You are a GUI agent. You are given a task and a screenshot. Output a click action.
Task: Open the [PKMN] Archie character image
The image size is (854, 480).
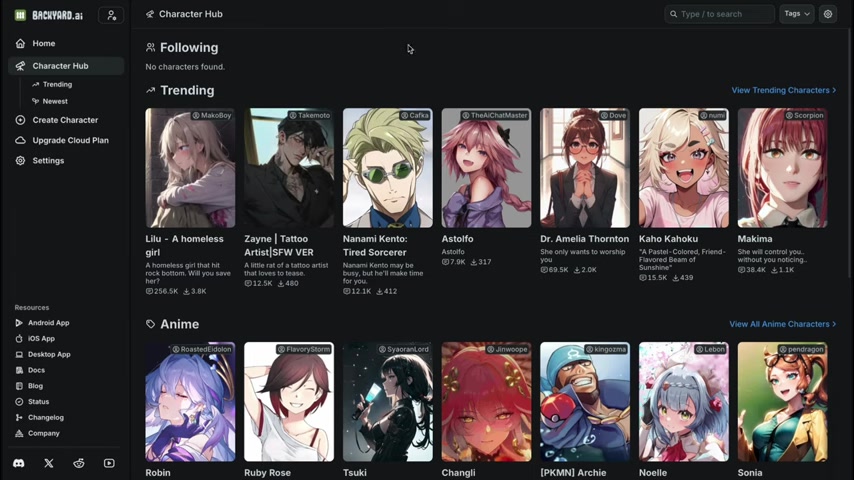pyautogui.click(x=585, y=402)
